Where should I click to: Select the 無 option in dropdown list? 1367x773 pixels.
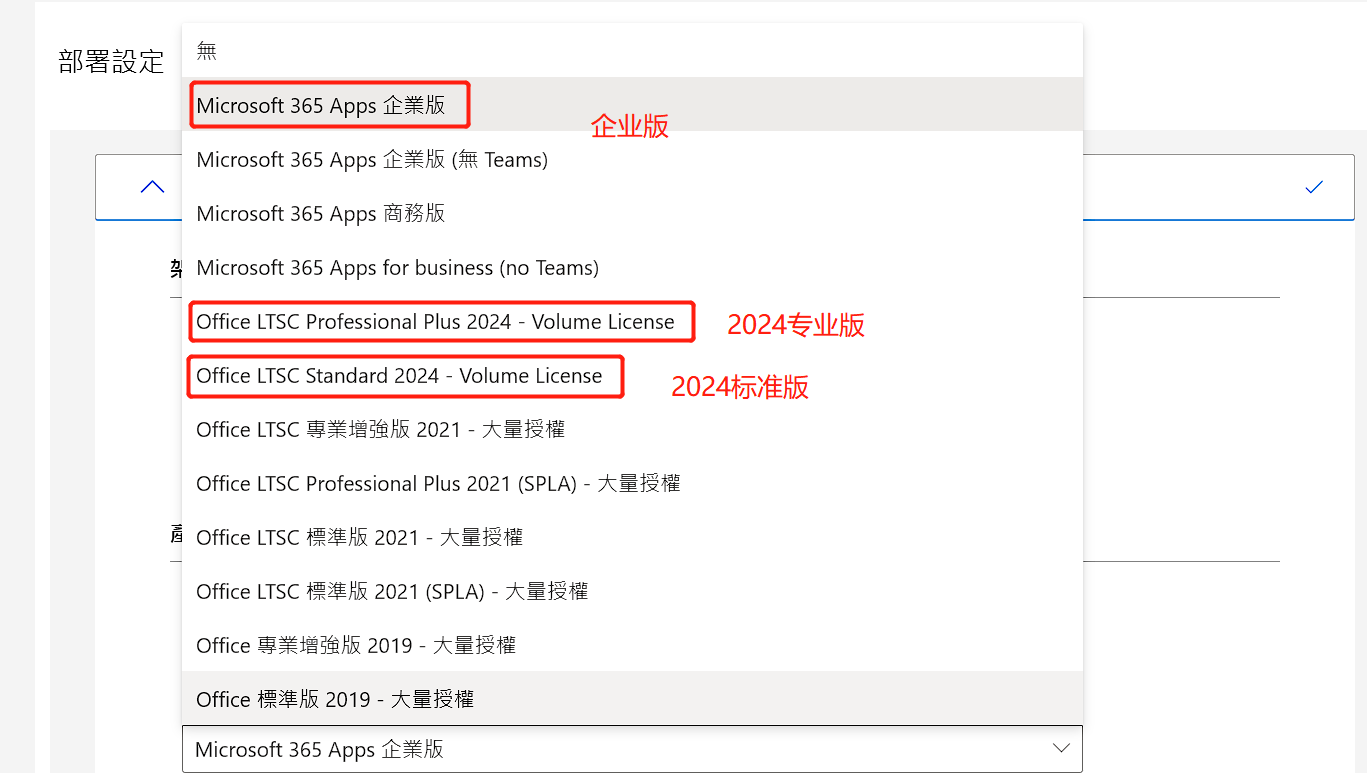point(632,51)
